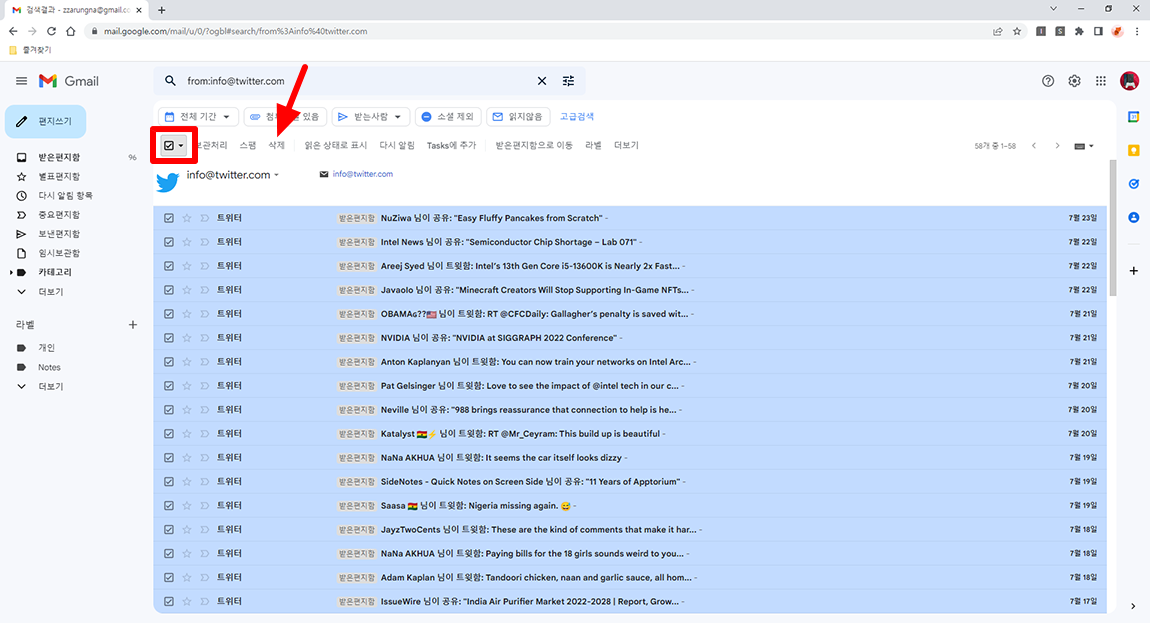Click 삭제 to delete selected emails

click(x=276, y=145)
